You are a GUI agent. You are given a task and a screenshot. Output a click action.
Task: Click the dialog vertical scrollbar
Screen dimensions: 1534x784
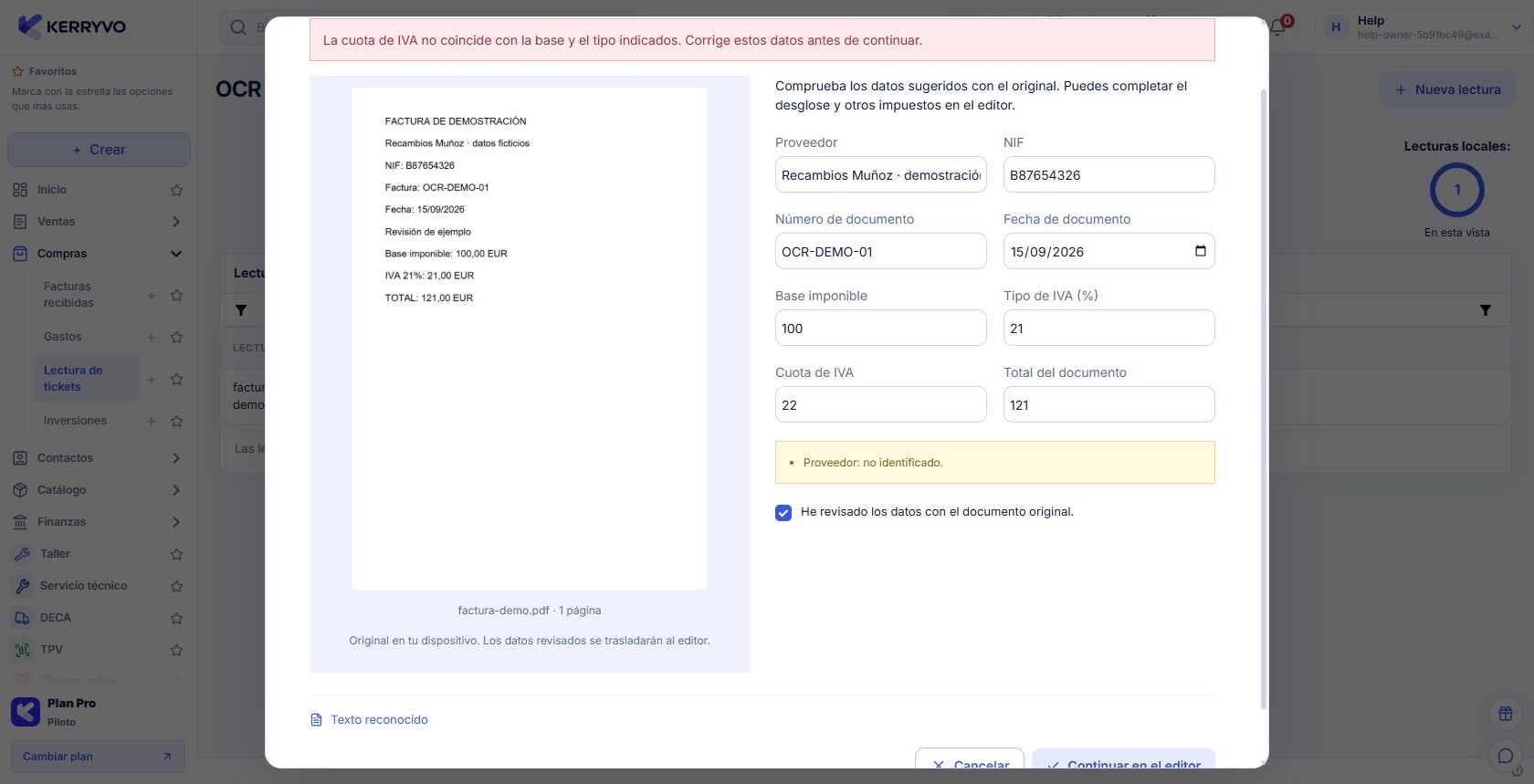[x=1264, y=399]
